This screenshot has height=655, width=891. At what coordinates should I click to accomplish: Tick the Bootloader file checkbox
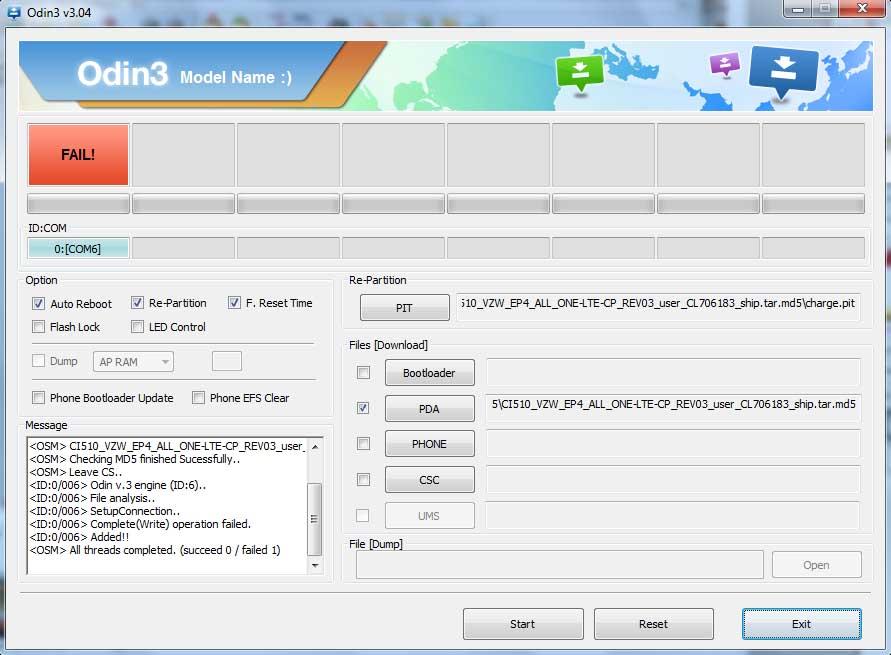click(x=363, y=373)
